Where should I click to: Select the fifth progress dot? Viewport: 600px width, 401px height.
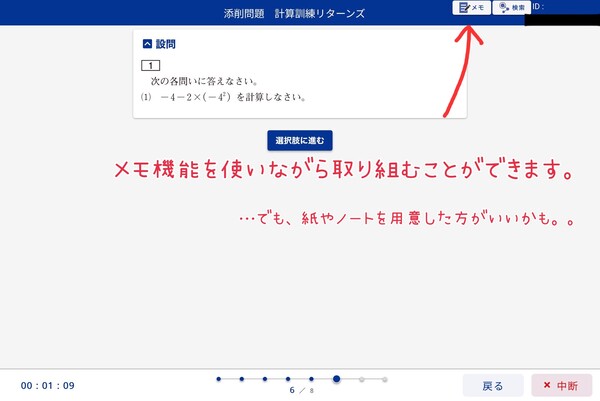tap(312, 380)
